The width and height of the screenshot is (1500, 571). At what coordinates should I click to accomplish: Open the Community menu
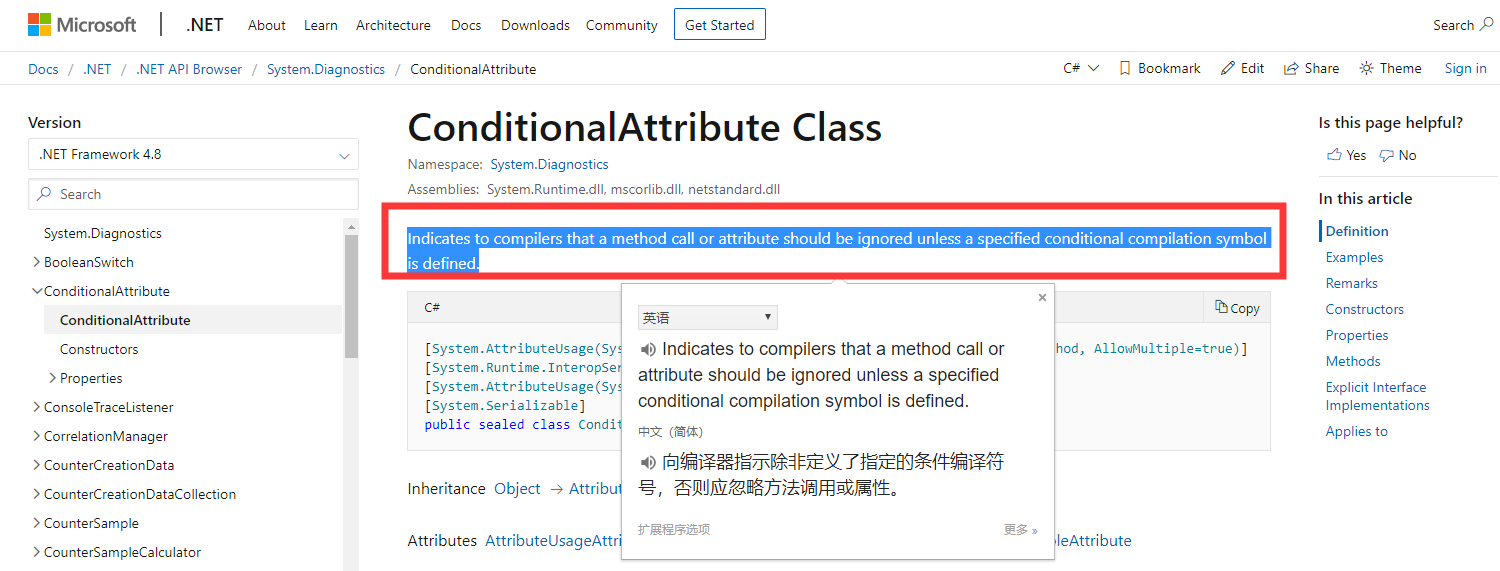click(x=621, y=25)
